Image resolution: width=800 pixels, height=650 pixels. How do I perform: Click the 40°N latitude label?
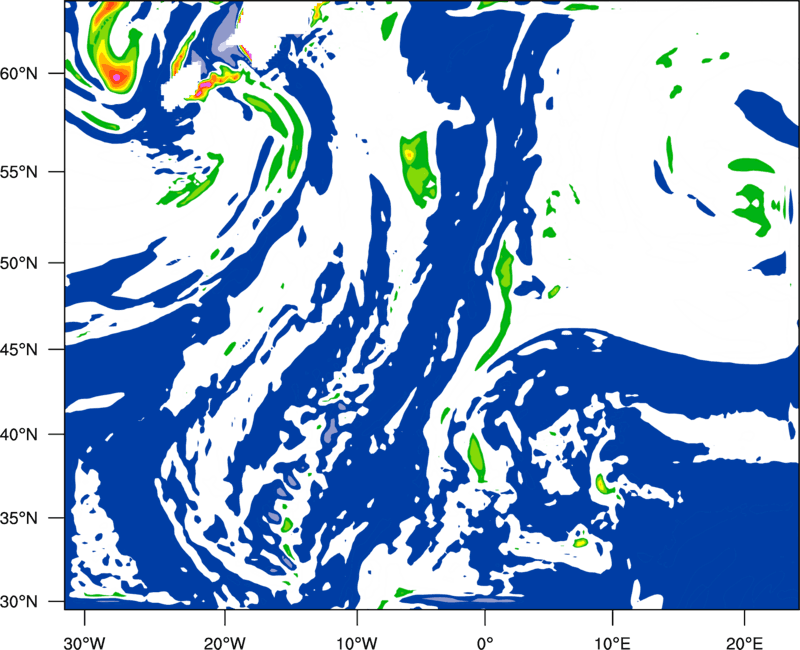19,435
